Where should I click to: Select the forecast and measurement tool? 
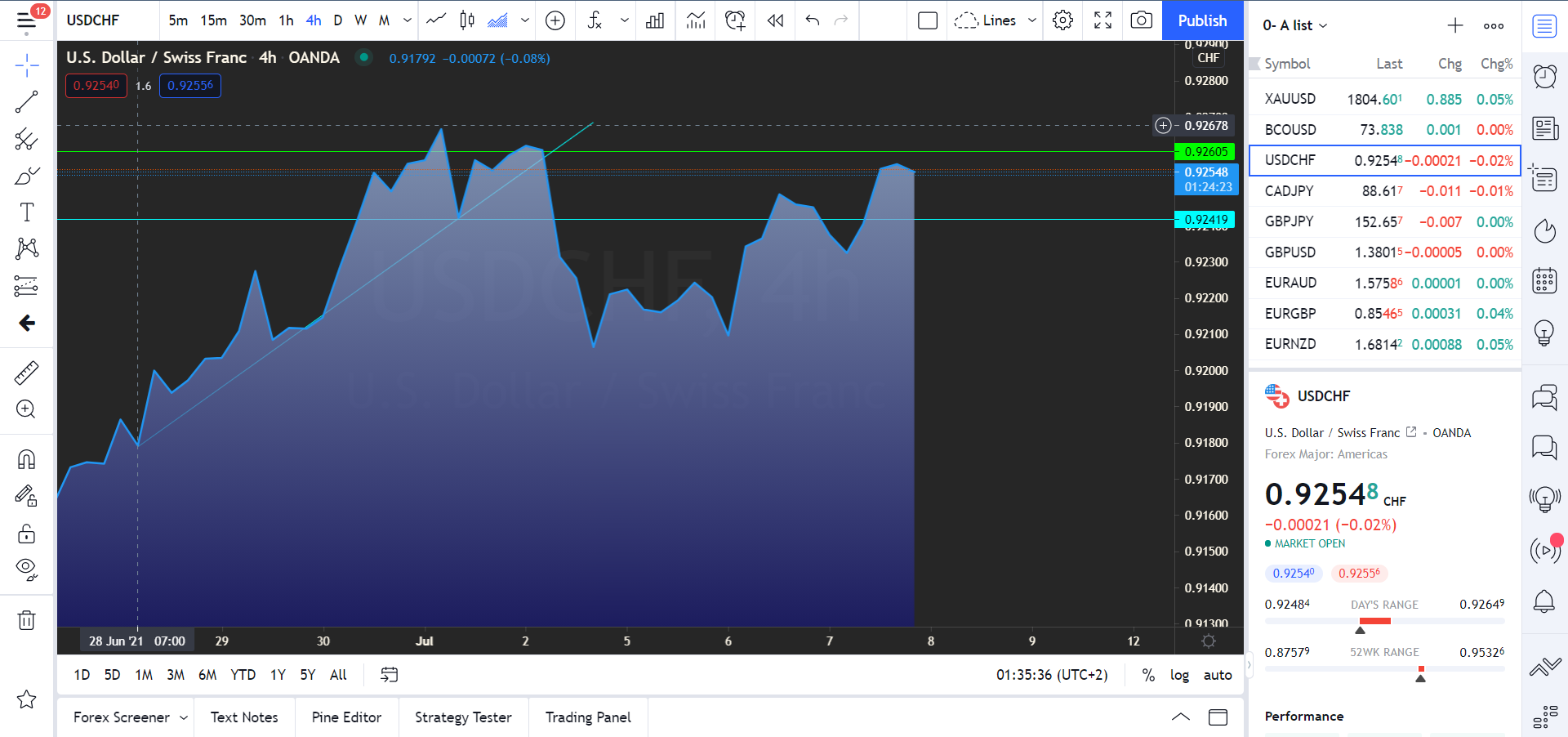(26, 286)
